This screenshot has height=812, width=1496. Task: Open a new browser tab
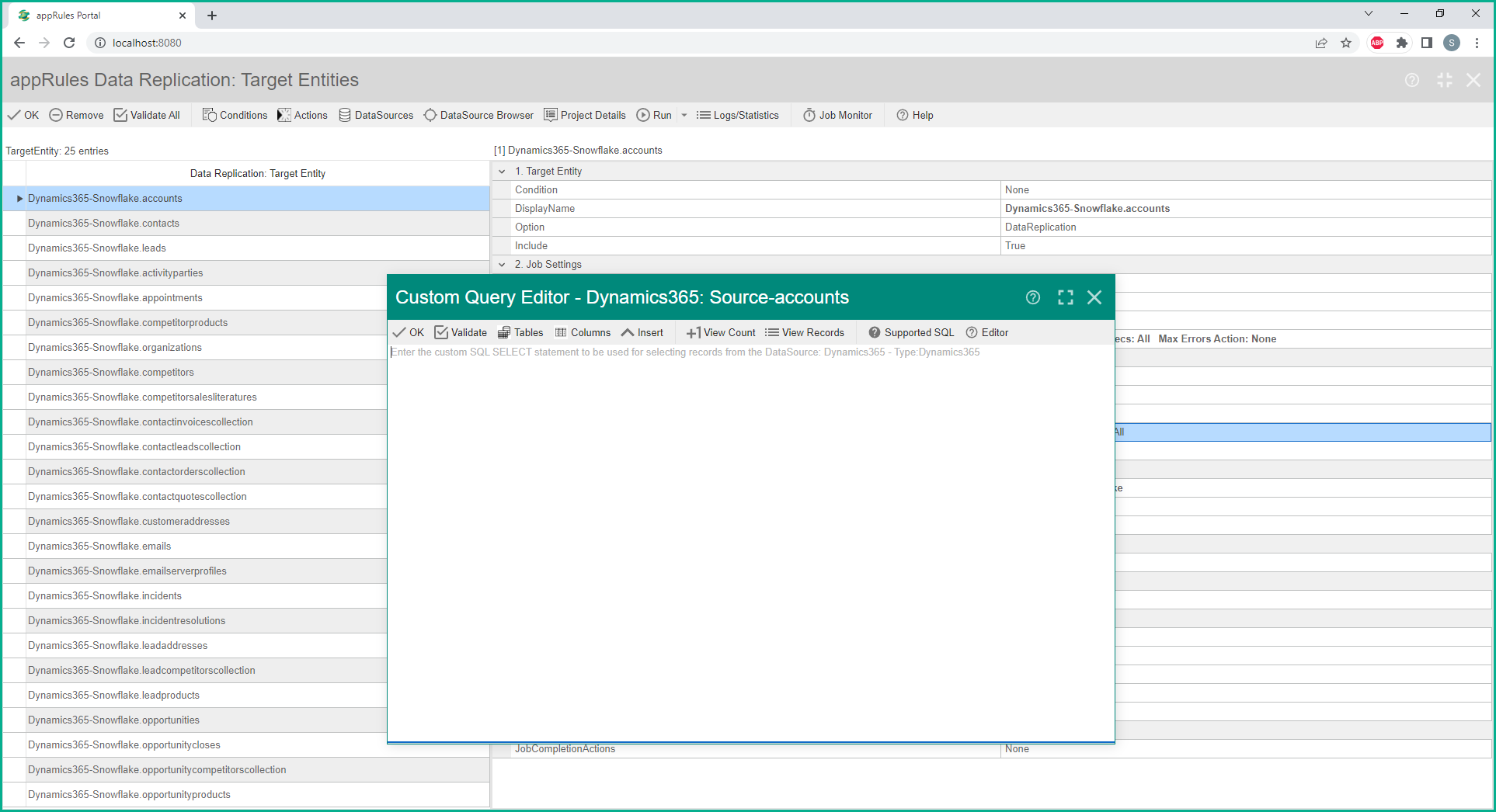click(212, 16)
